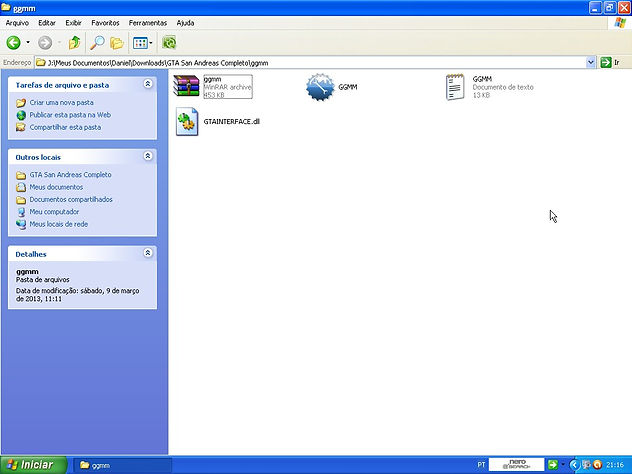Go back with the green Back arrow
The width and height of the screenshot is (632, 474).
click(13, 43)
